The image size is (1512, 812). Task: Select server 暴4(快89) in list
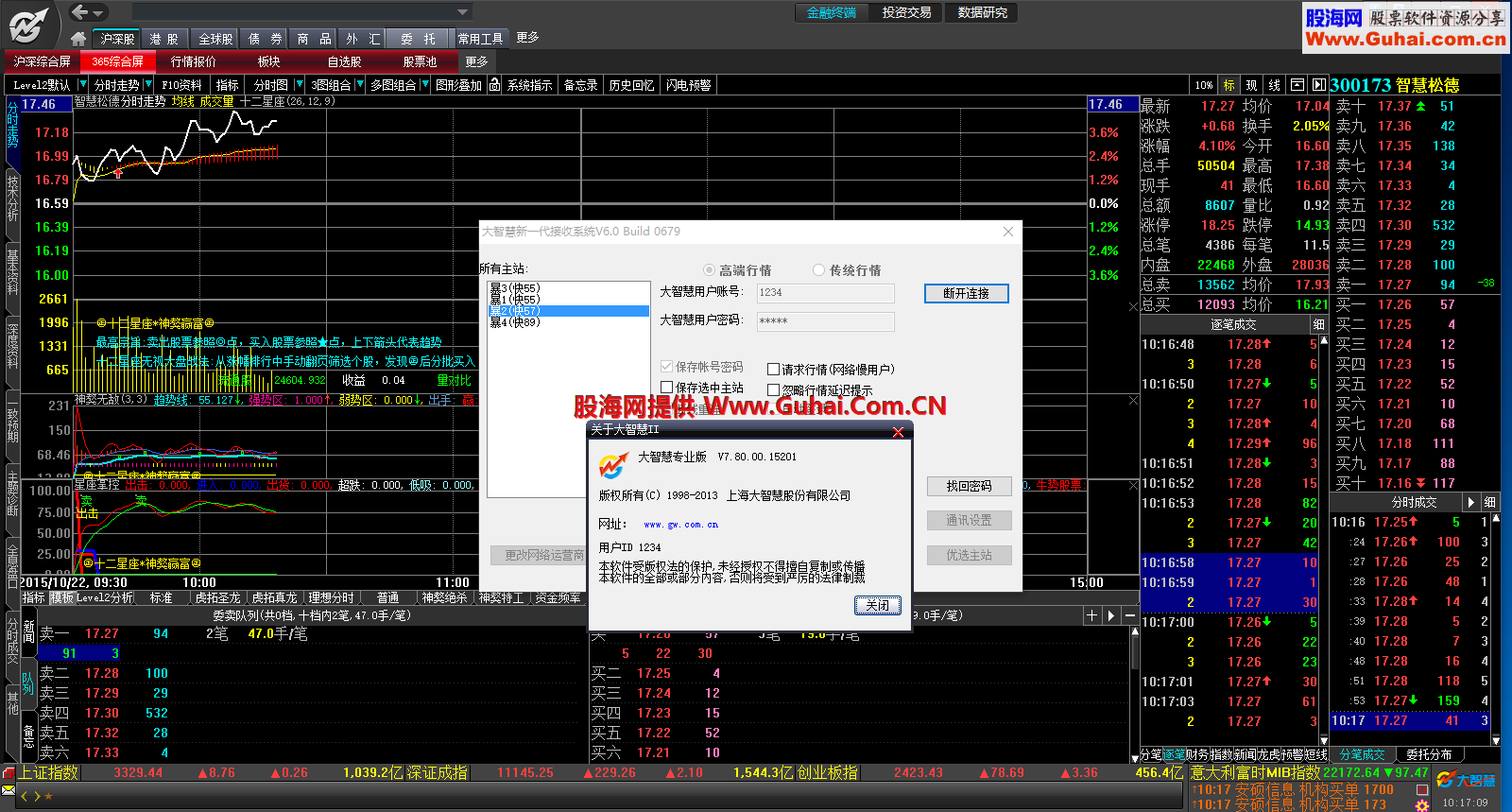(568, 322)
